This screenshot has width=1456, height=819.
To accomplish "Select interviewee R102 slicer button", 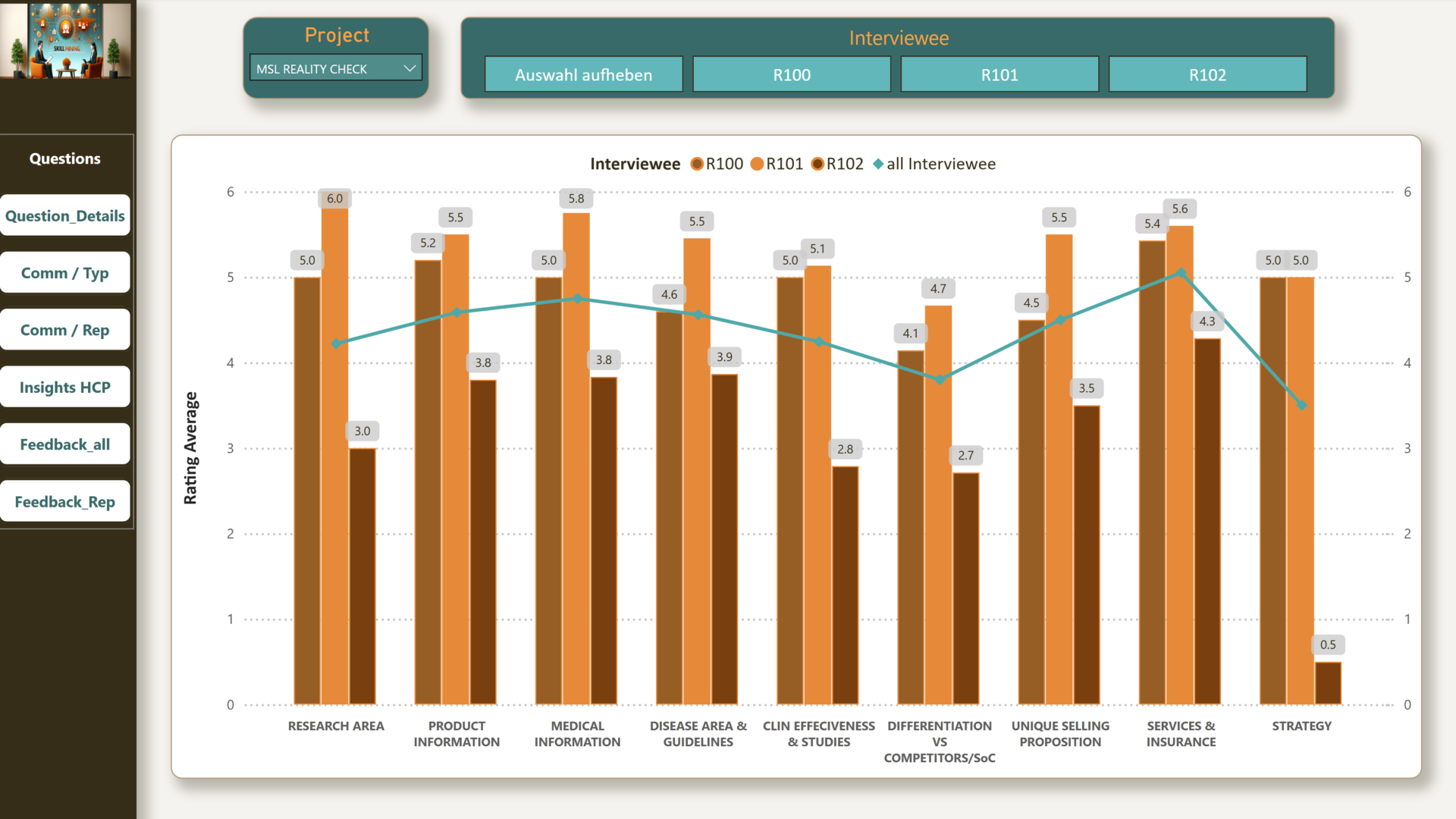I will coord(1207,74).
